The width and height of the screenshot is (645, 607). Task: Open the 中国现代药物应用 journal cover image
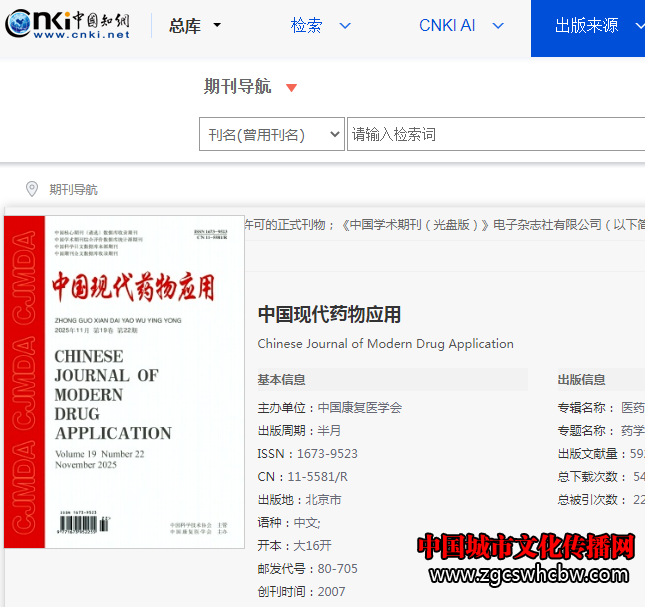(125, 382)
